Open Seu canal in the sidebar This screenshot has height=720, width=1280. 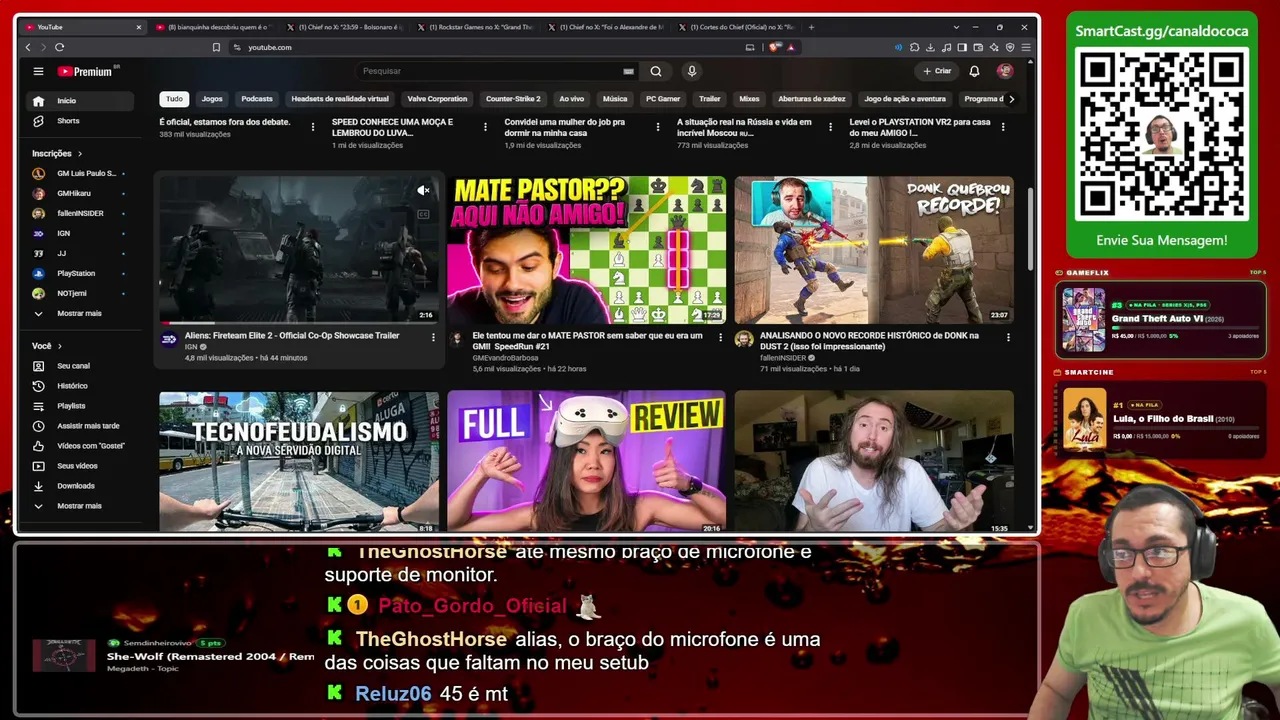(x=81, y=366)
